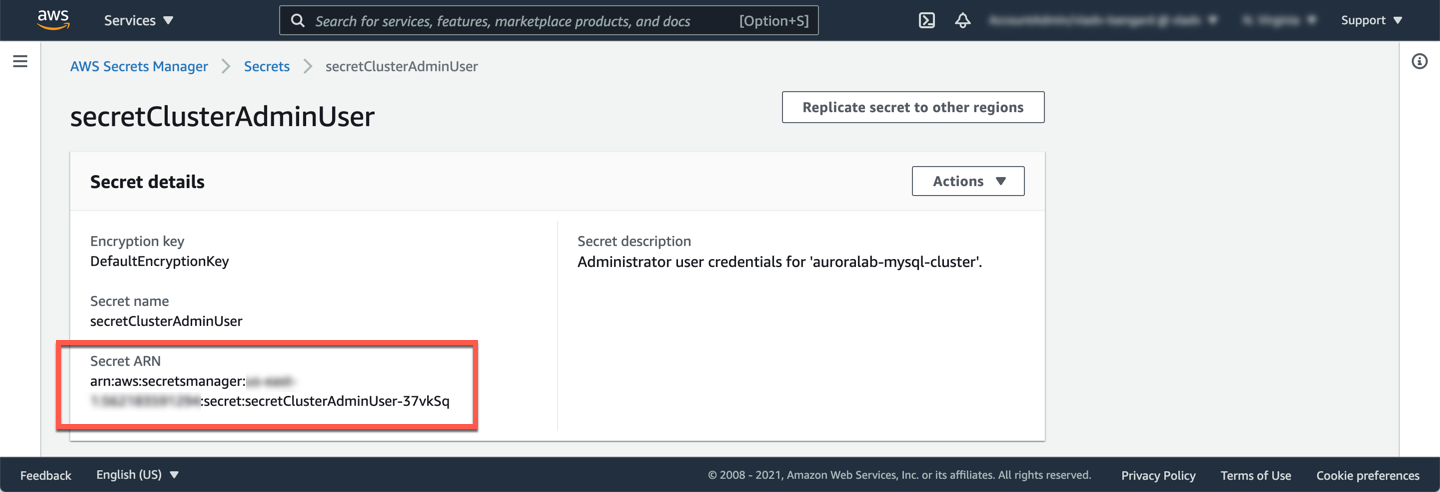
Task: Open the English (US) language selector
Action: pos(137,475)
